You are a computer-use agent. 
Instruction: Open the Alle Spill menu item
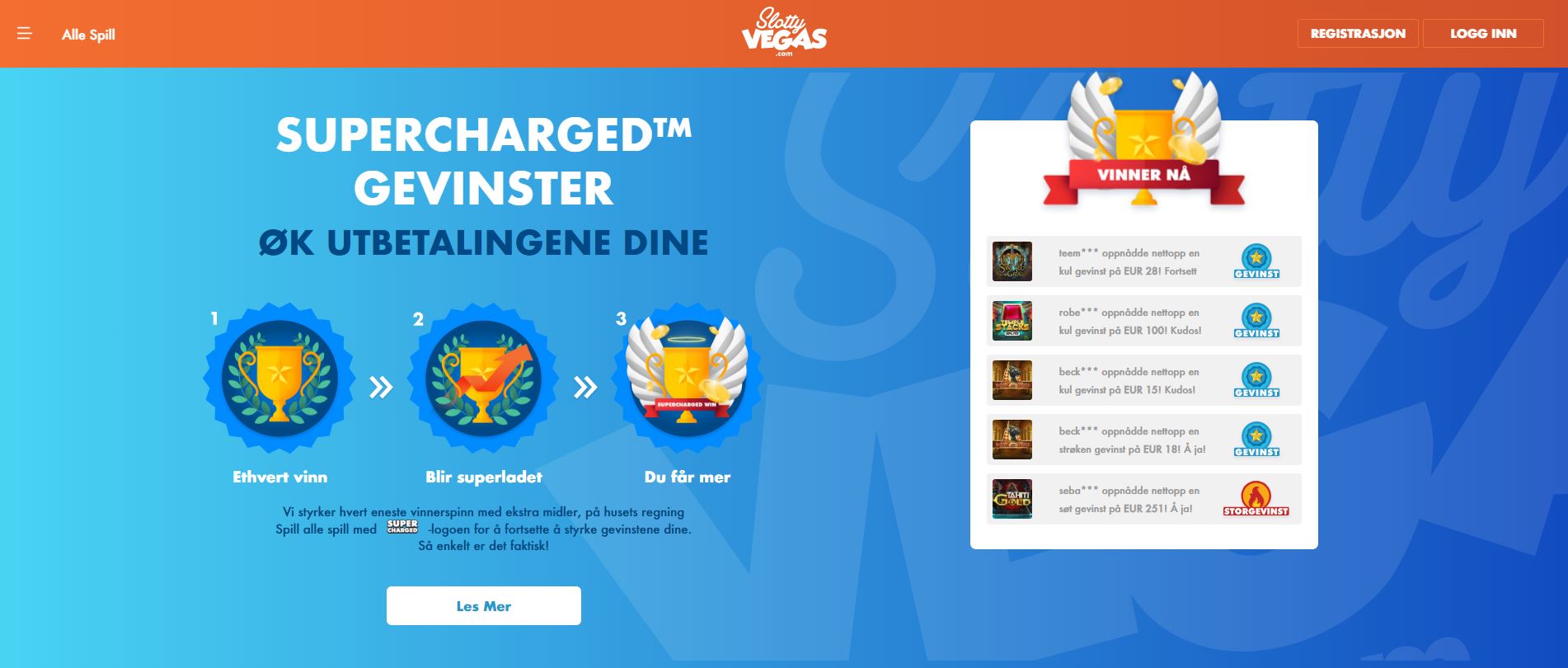point(88,35)
